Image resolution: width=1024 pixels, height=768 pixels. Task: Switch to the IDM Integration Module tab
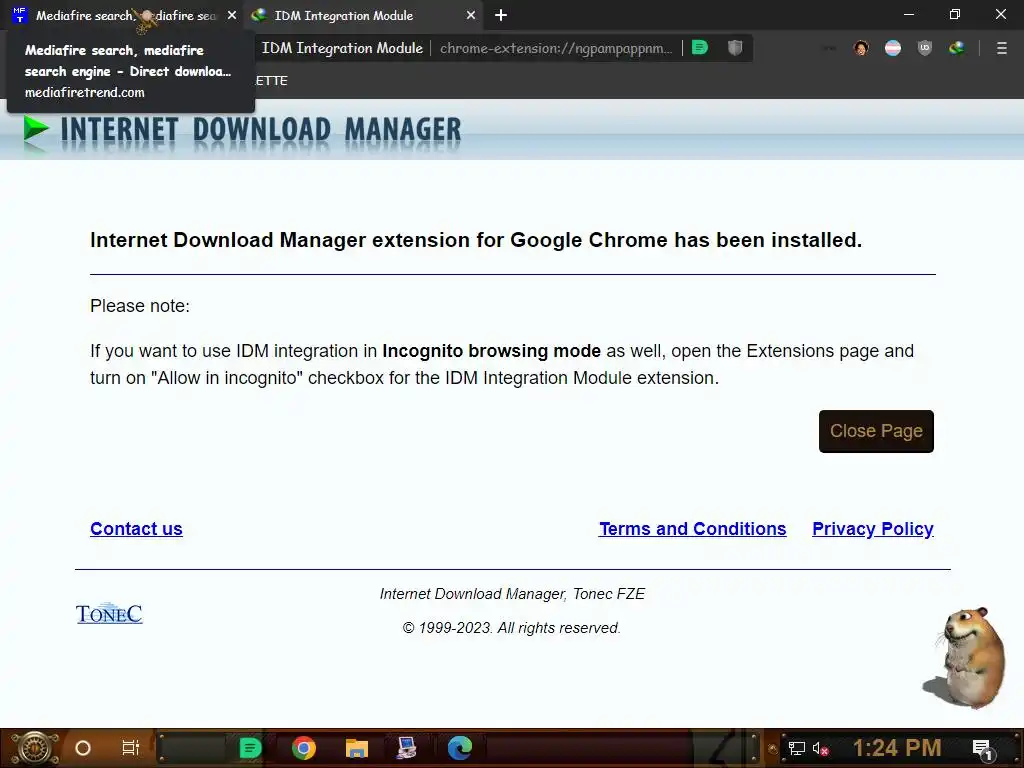pyautogui.click(x=363, y=15)
